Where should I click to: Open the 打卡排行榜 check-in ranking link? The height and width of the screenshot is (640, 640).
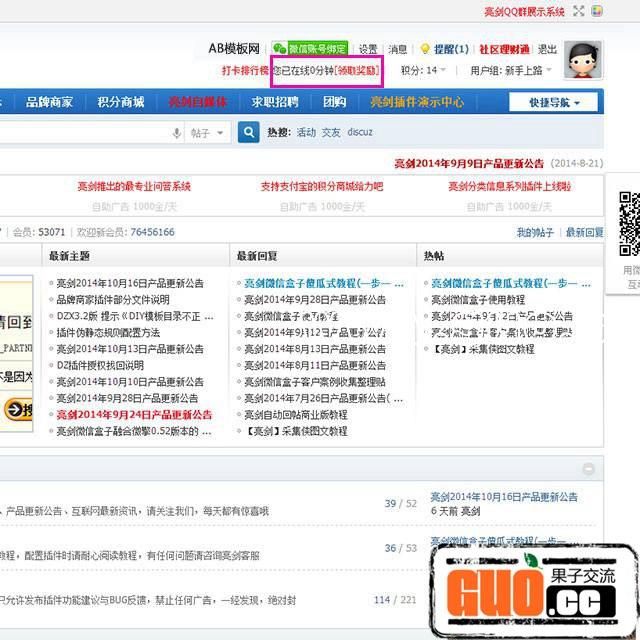tap(245, 71)
